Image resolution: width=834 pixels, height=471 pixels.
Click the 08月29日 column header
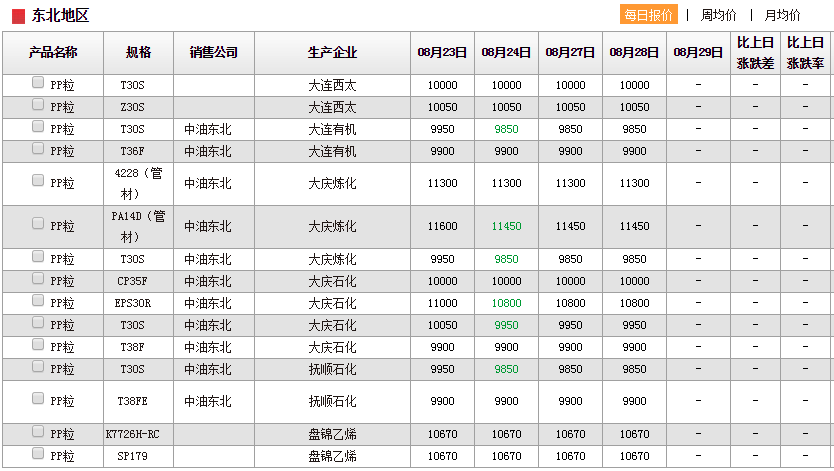point(698,53)
